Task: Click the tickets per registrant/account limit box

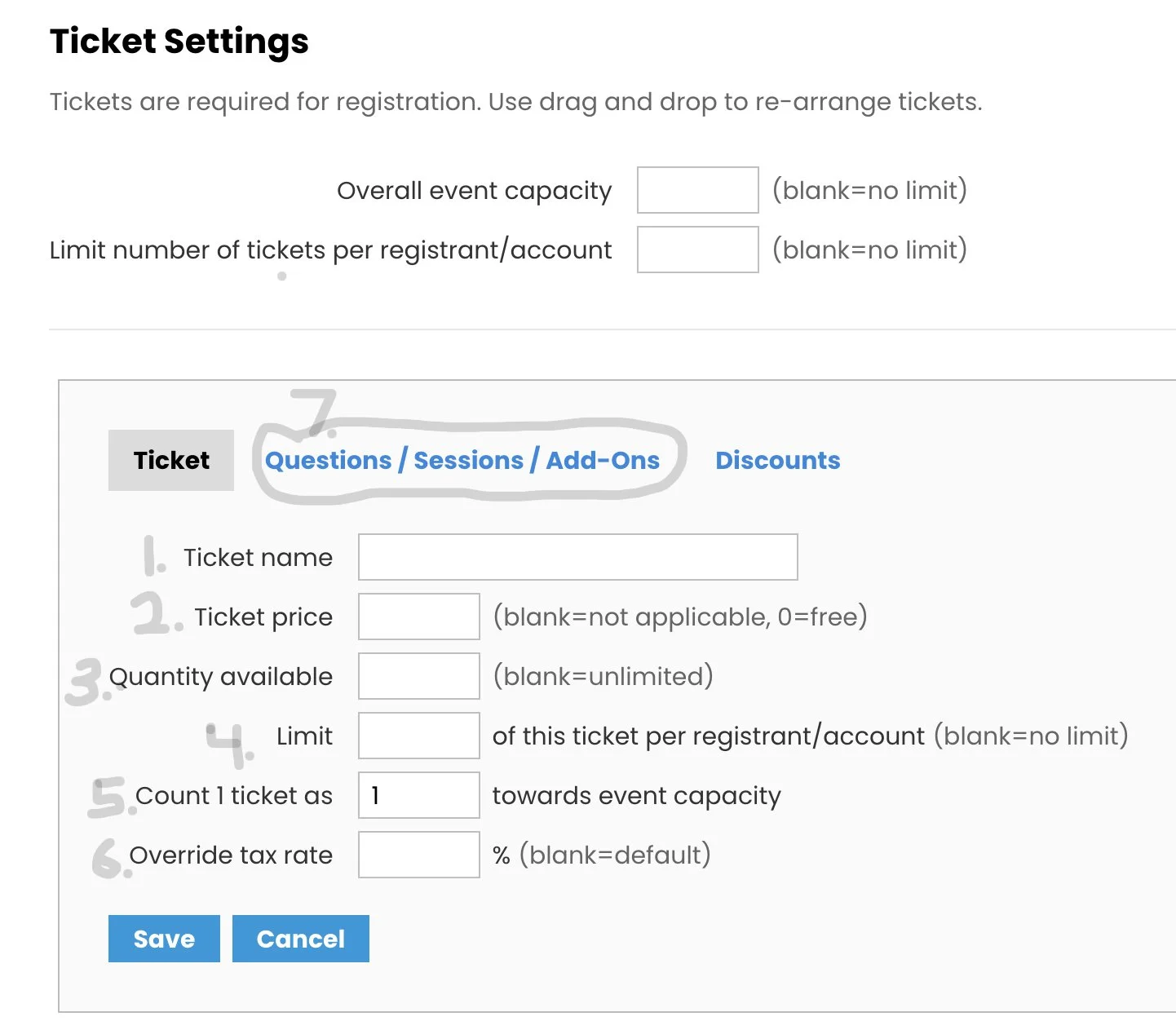Action: point(697,250)
